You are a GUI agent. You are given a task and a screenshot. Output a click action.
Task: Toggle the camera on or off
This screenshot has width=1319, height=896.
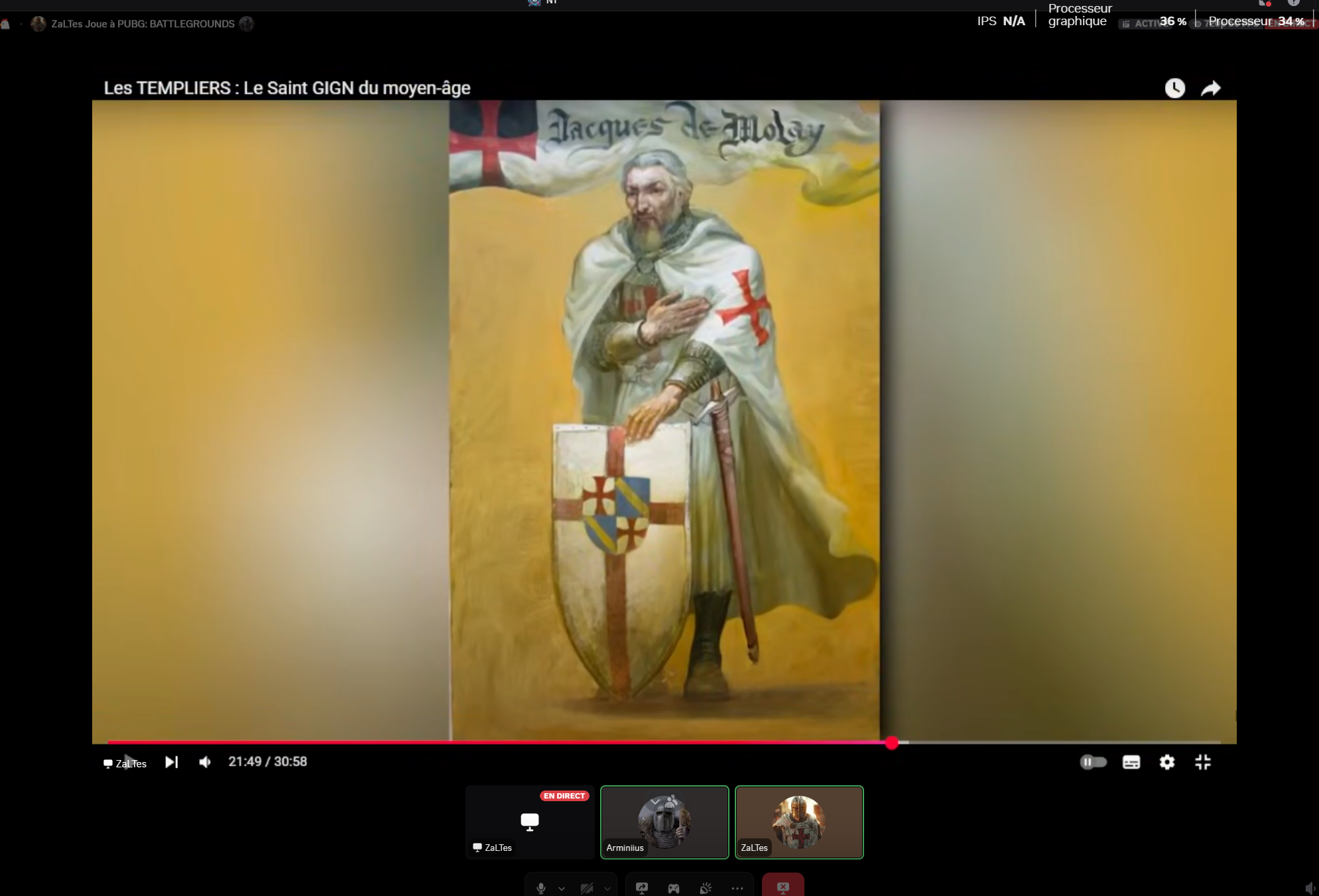[587, 887]
